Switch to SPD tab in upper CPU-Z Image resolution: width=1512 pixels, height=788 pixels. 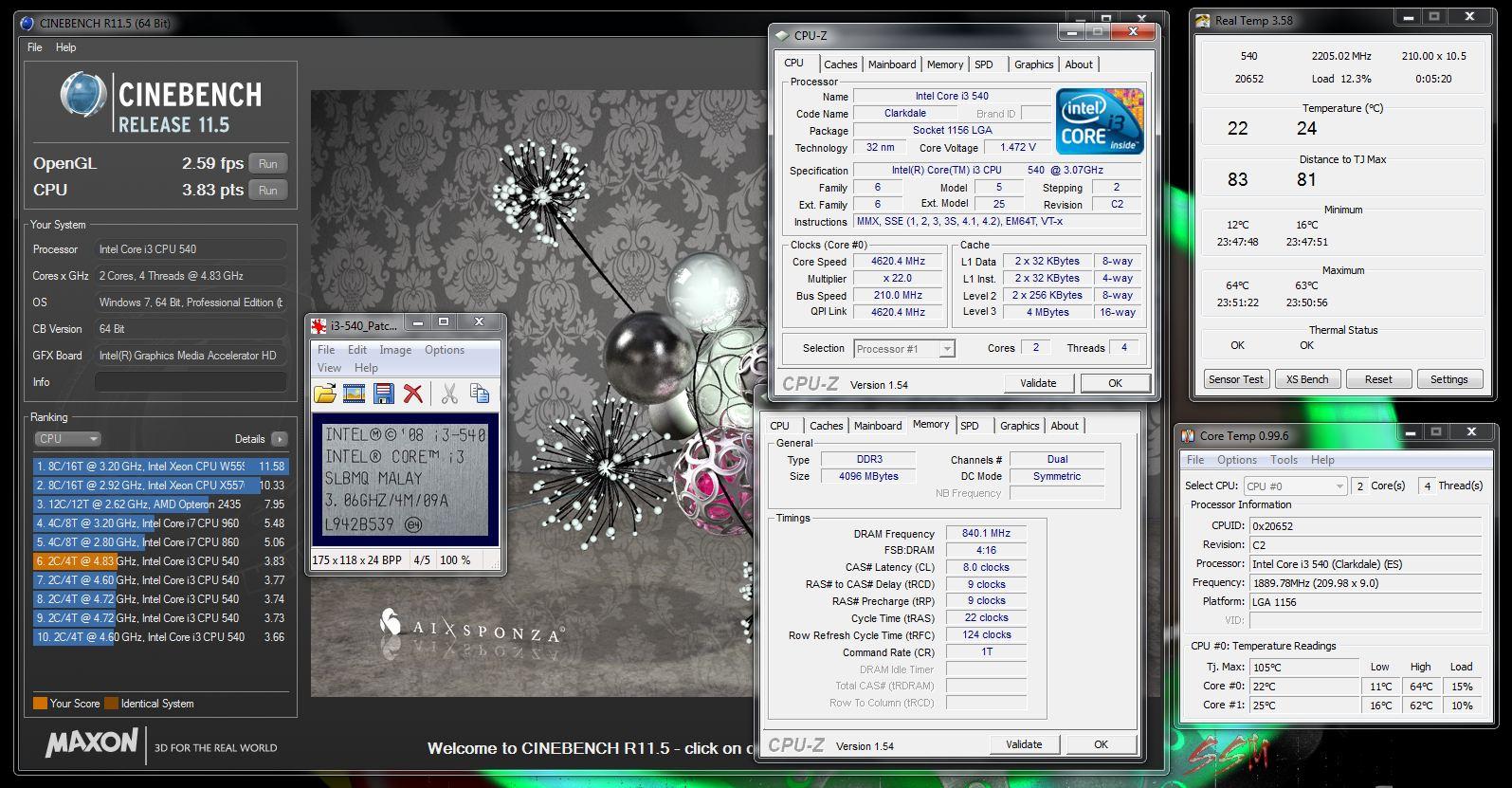984,64
